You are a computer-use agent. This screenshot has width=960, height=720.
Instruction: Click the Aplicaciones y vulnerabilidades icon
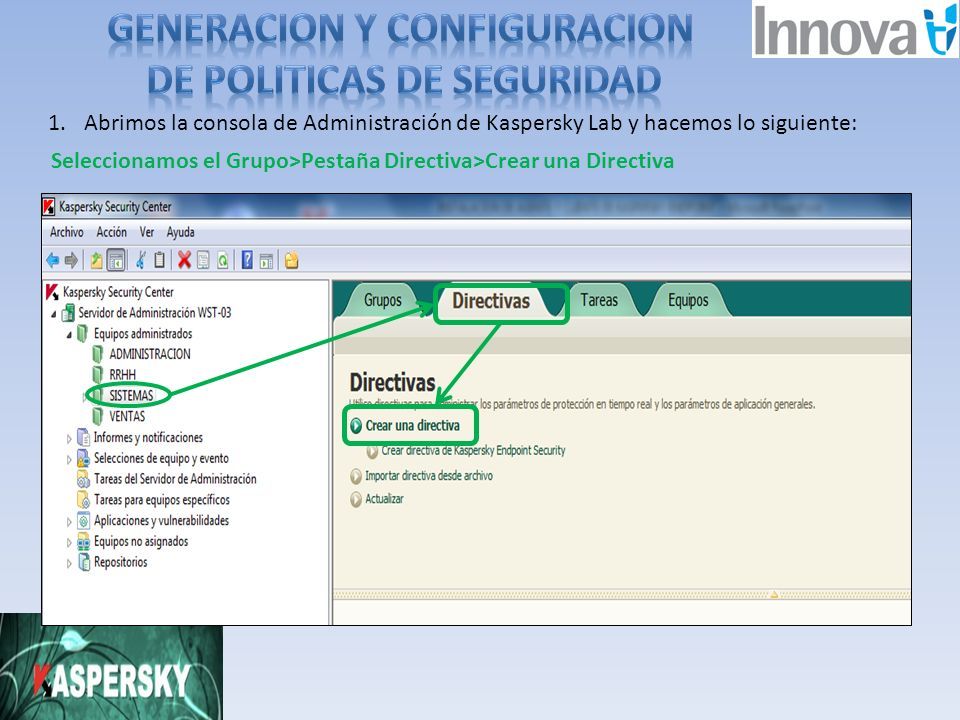click(x=83, y=520)
